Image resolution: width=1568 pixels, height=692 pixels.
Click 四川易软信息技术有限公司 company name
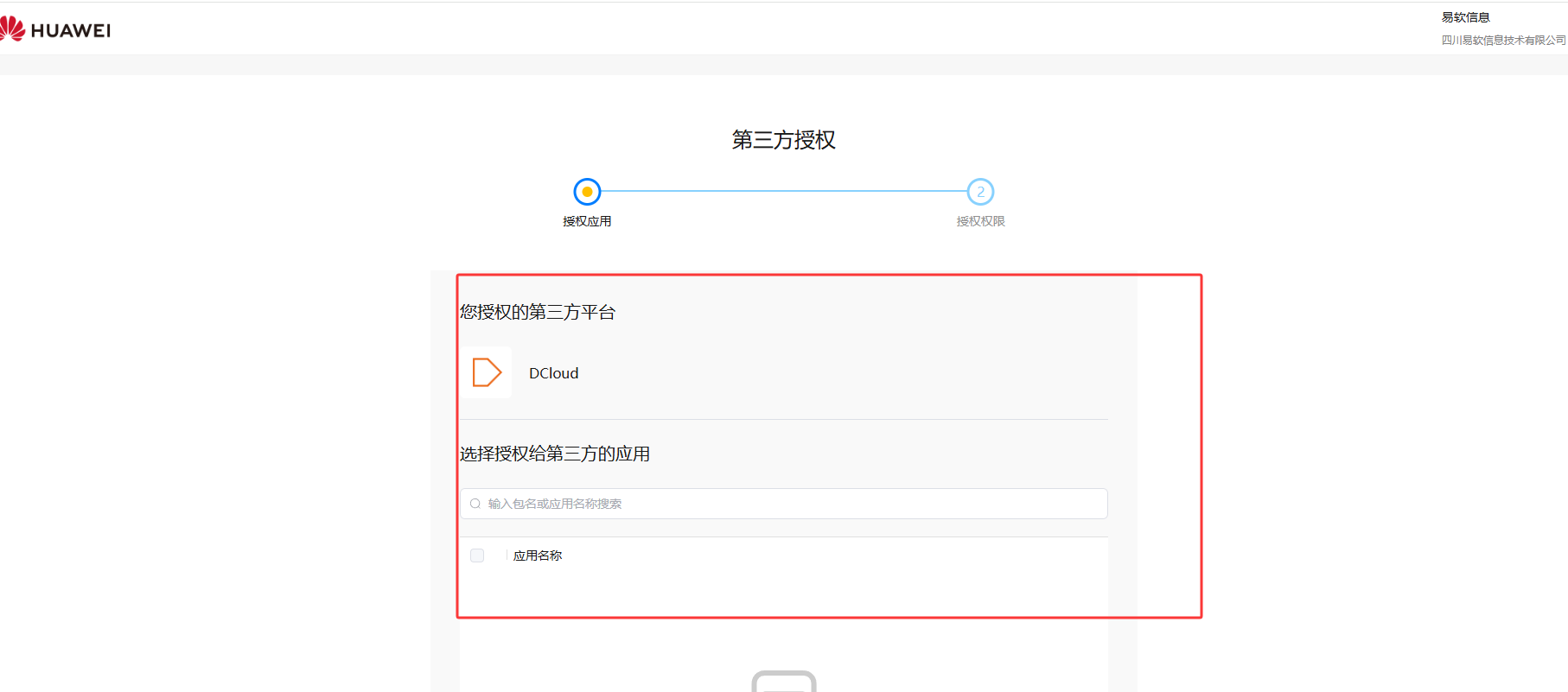1503,40
